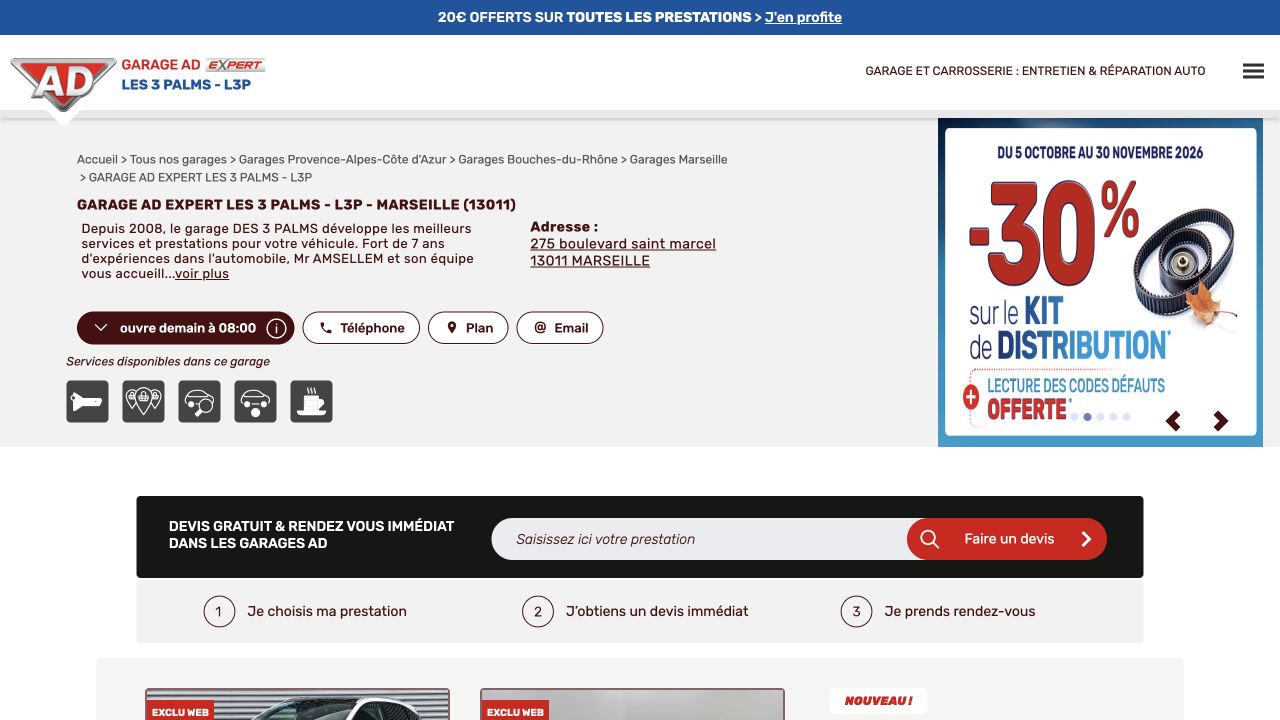
Task: Open the 'Garages Marseille' breadcrumb
Action: click(x=679, y=160)
